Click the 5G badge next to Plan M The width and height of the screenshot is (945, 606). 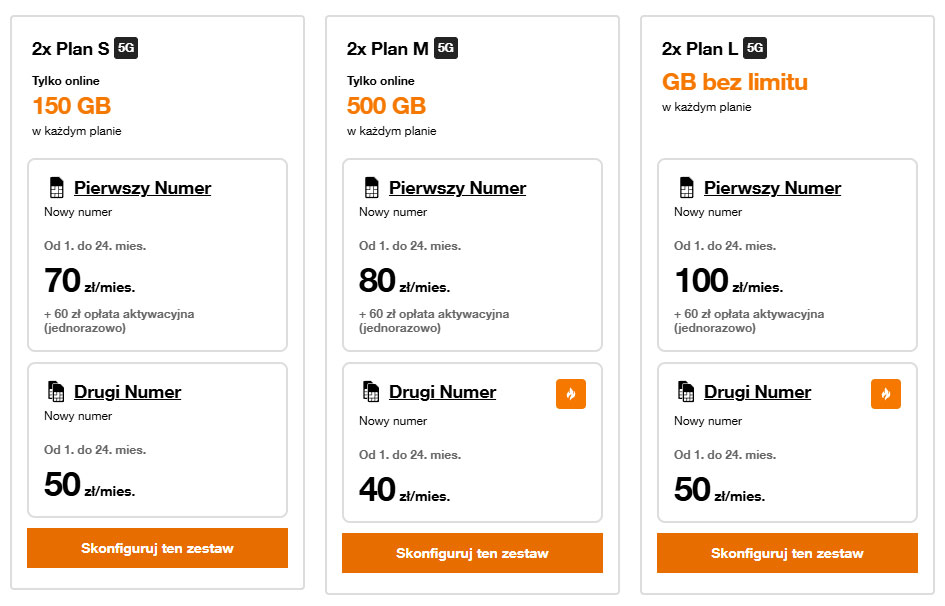[x=446, y=48]
